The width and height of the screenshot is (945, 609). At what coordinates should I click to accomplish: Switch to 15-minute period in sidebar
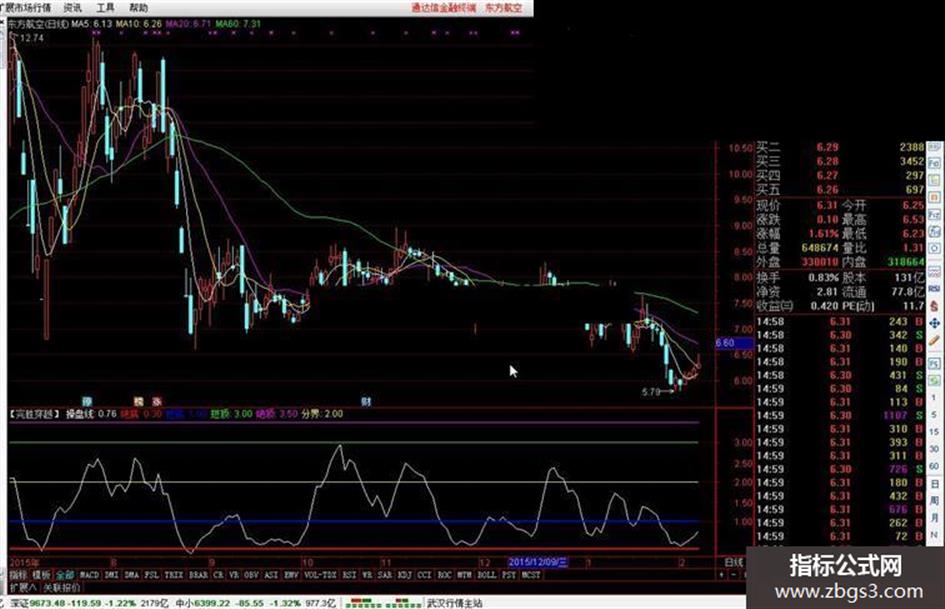point(934,432)
